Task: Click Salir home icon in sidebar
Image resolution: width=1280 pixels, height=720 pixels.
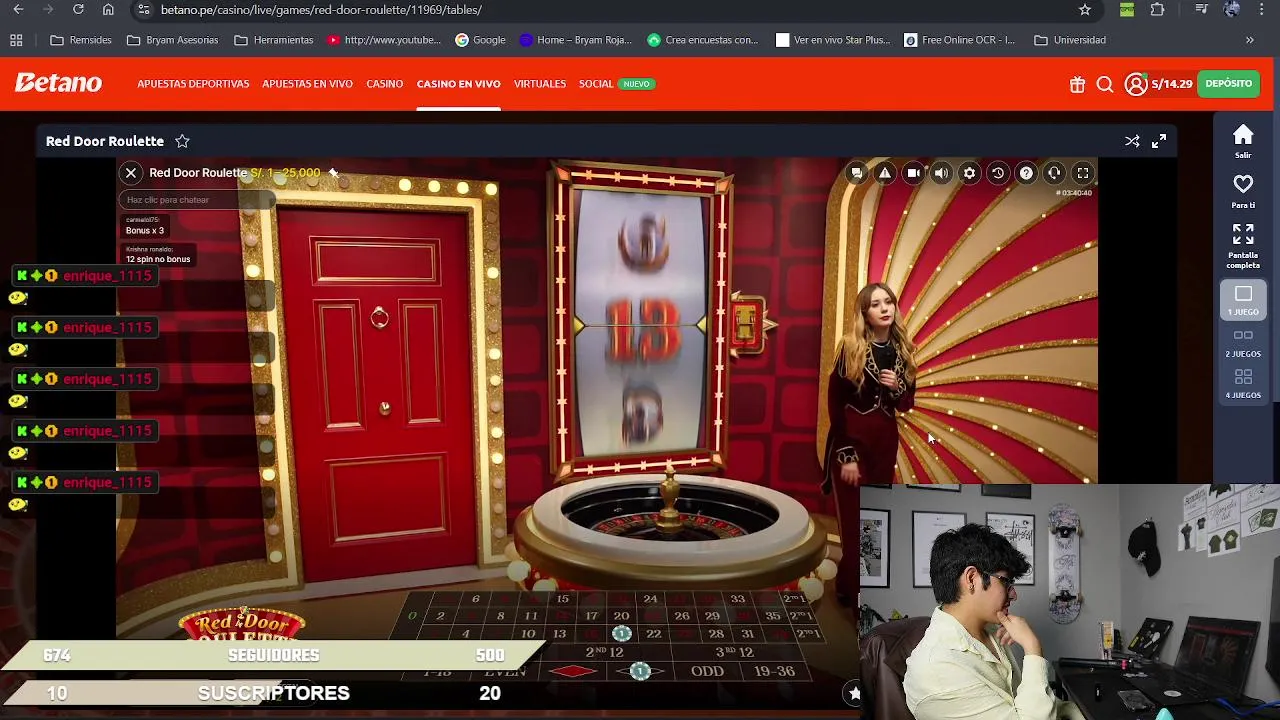Action: (1243, 141)
